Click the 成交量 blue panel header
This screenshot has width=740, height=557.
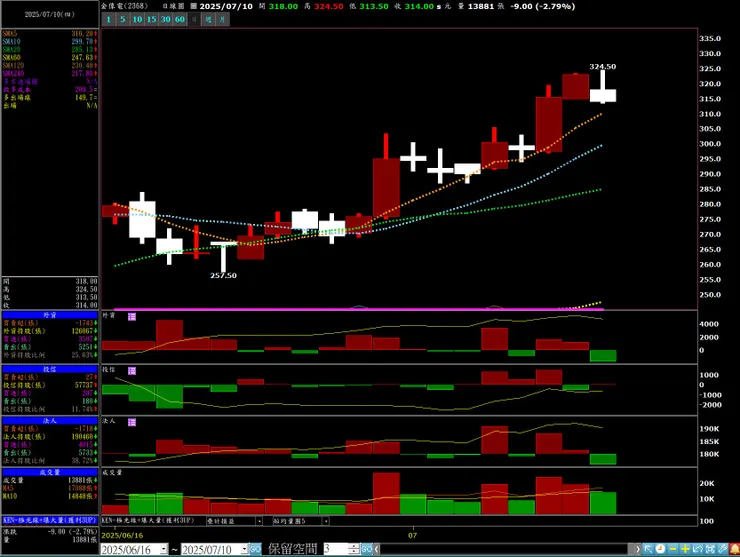coord(50,472)
